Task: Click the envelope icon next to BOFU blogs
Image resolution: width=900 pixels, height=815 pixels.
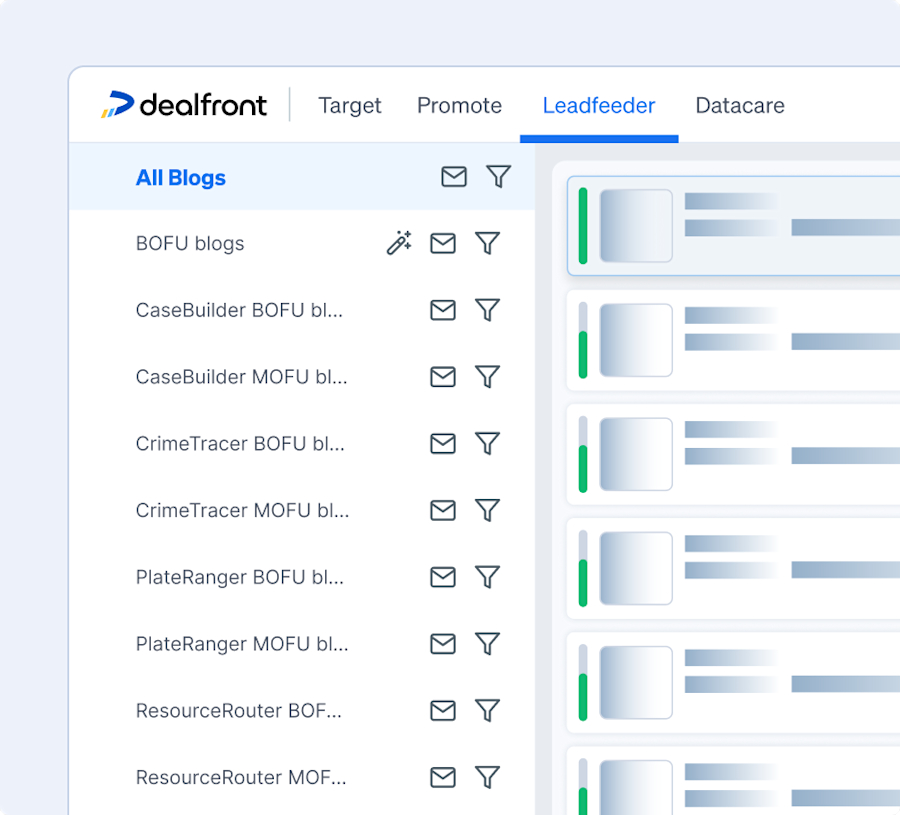Action: coord(443,243)
